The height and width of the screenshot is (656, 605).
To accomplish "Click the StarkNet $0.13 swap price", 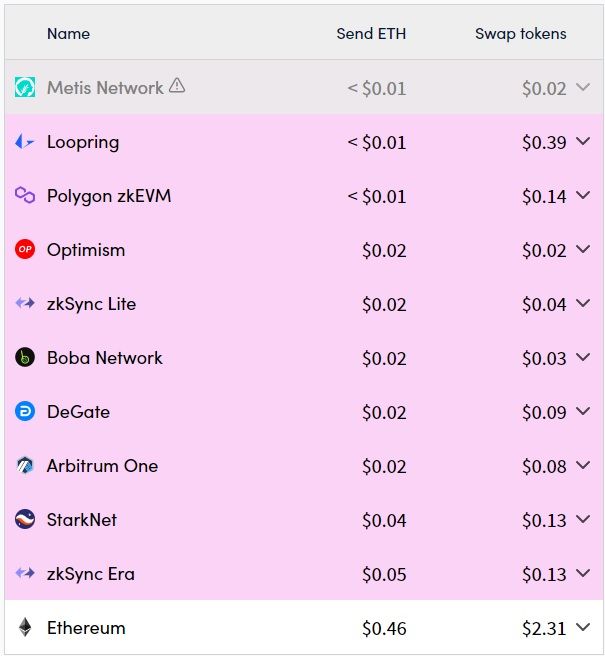I will (544, 520).
